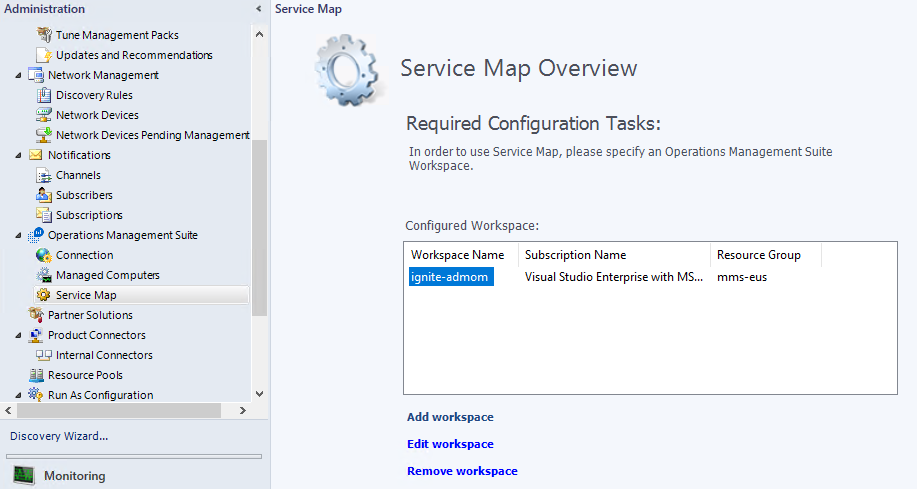917x489 pixels.
Task: Select Subscribers under Notifications
Action: 84,195
